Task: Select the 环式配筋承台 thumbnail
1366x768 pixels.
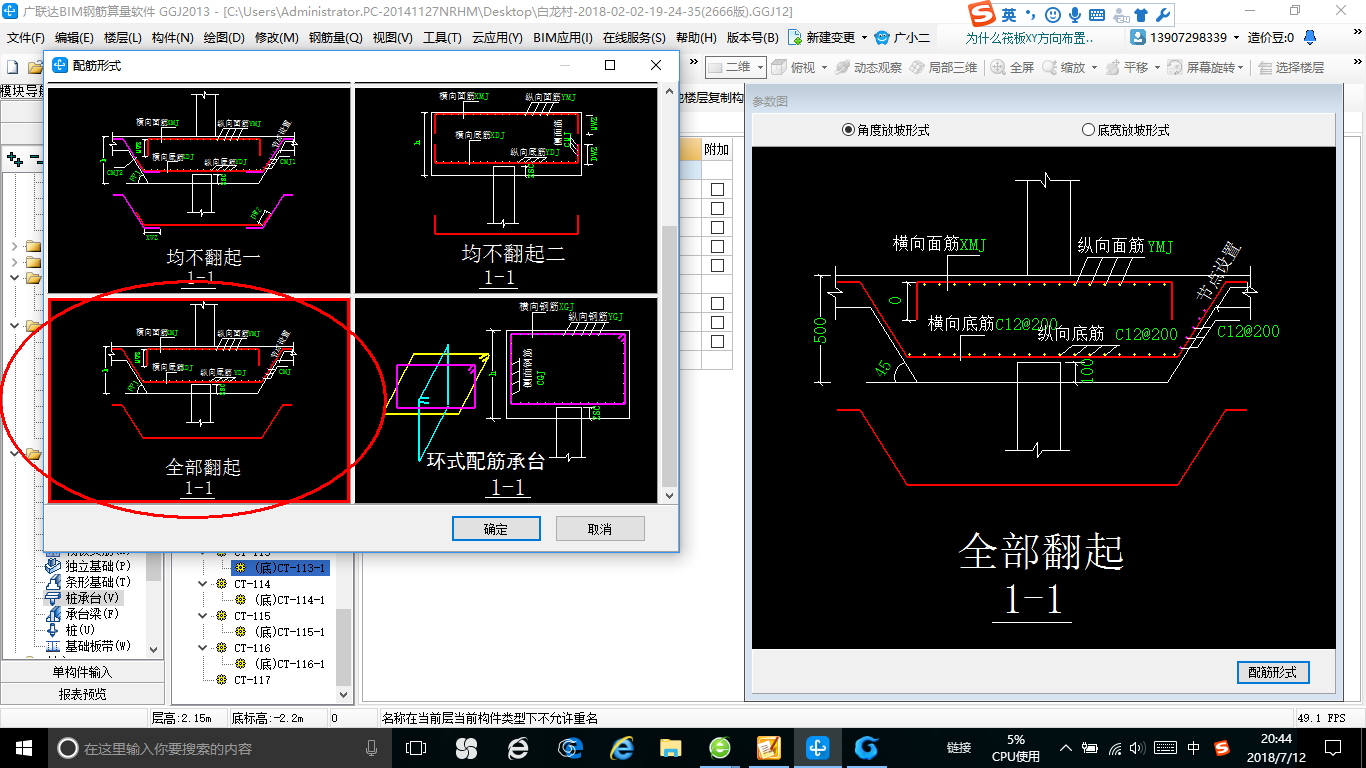Action: point(507,400)
